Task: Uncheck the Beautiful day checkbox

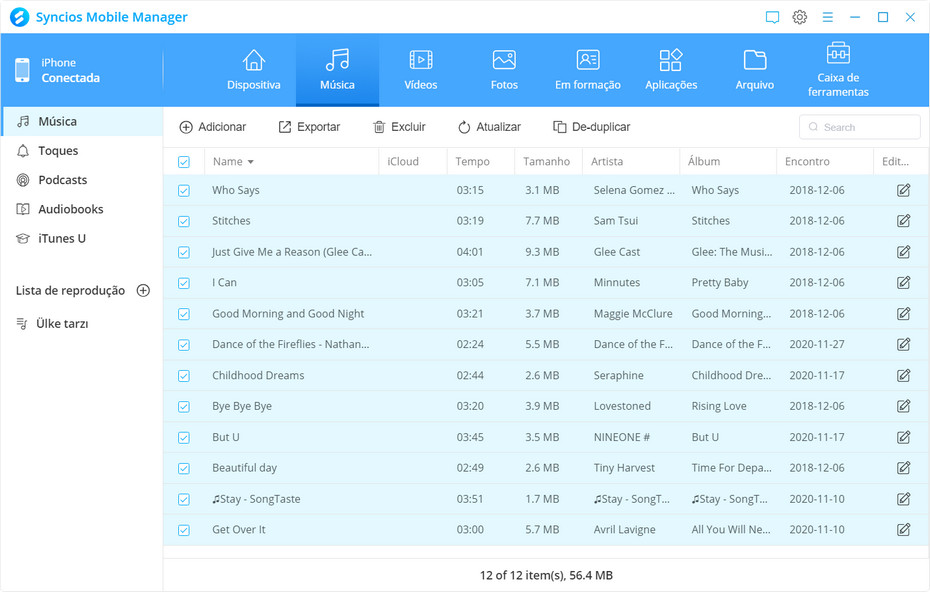Action: coord(184,468)
